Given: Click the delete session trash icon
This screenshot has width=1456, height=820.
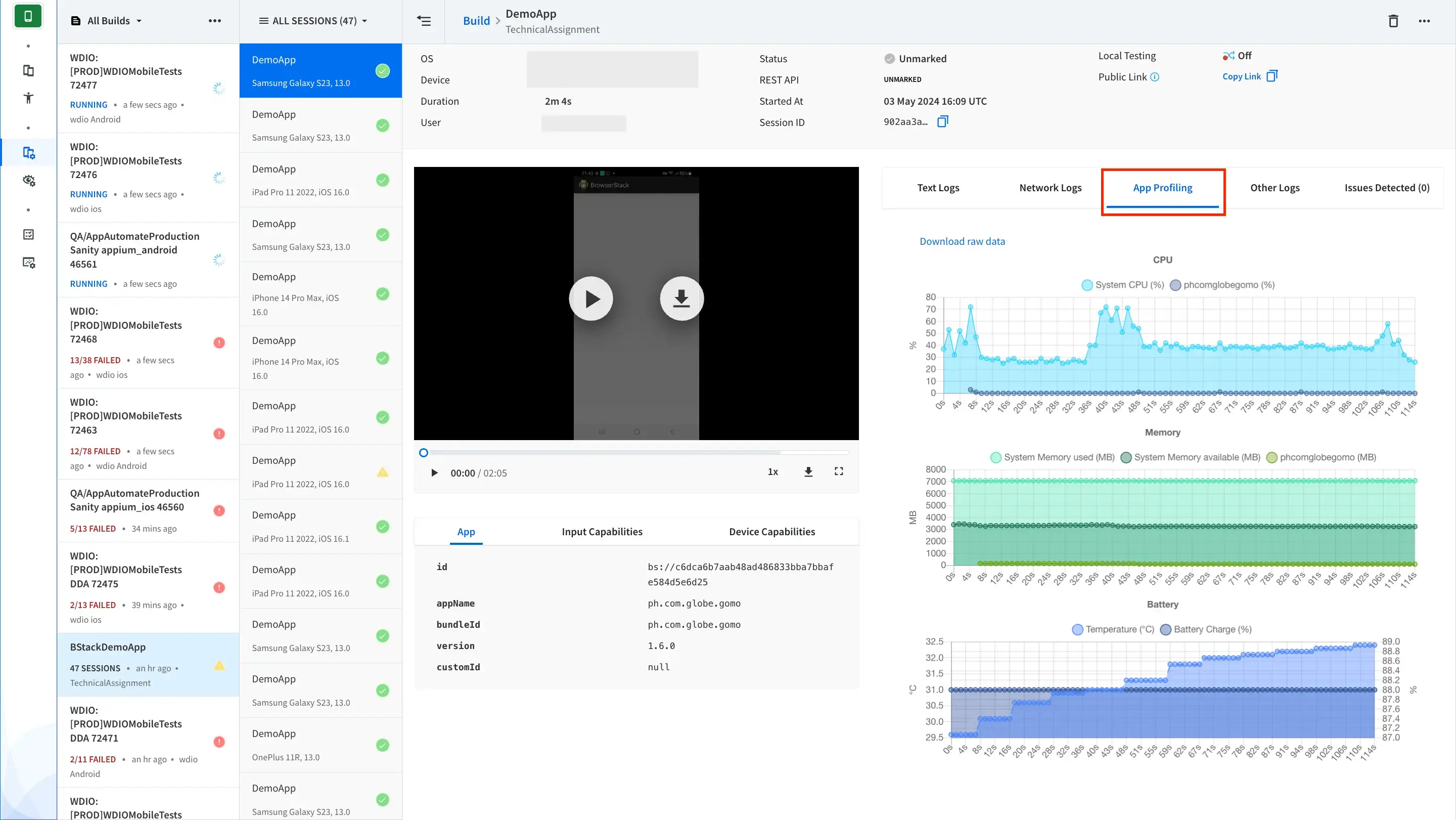Looking at the screenshot, I should (x=1393, y=21).
